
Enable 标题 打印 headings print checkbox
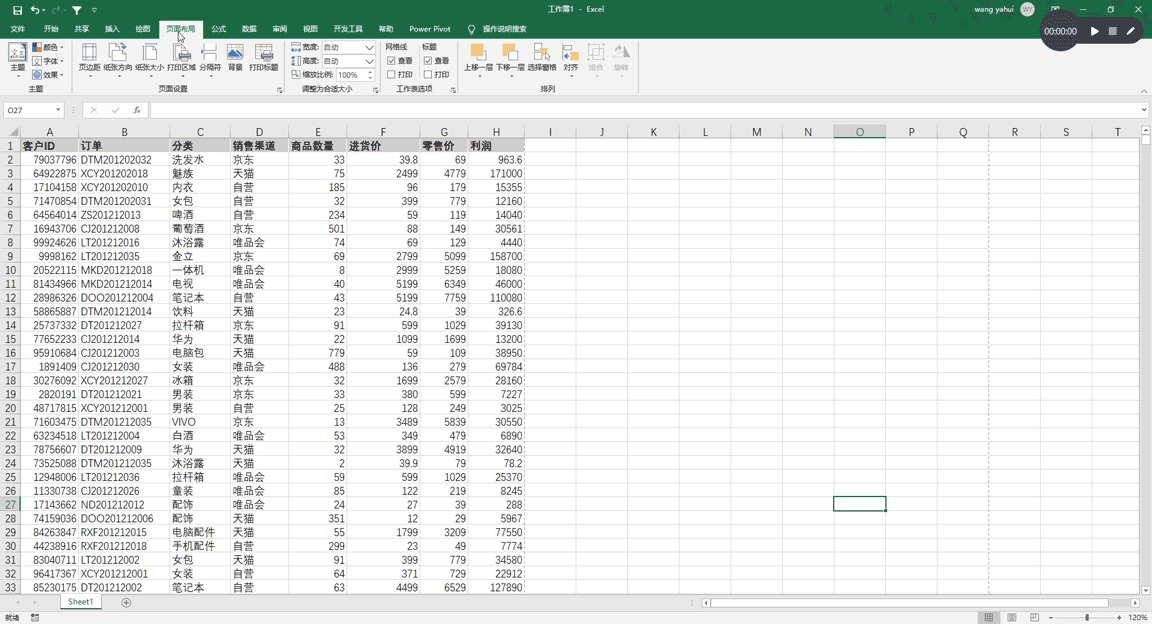[x=428, y=74]
